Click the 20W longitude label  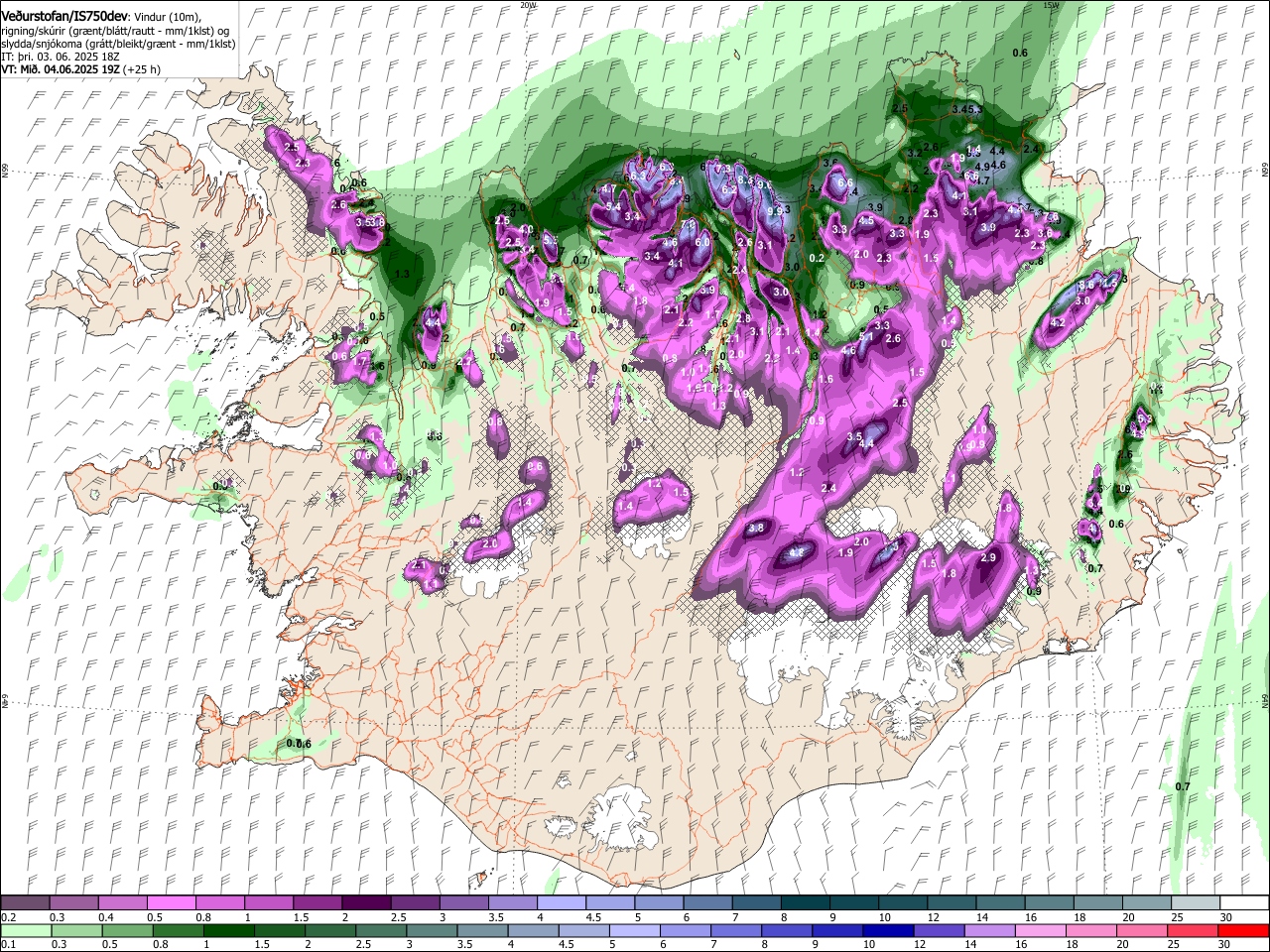pos(528,5)
